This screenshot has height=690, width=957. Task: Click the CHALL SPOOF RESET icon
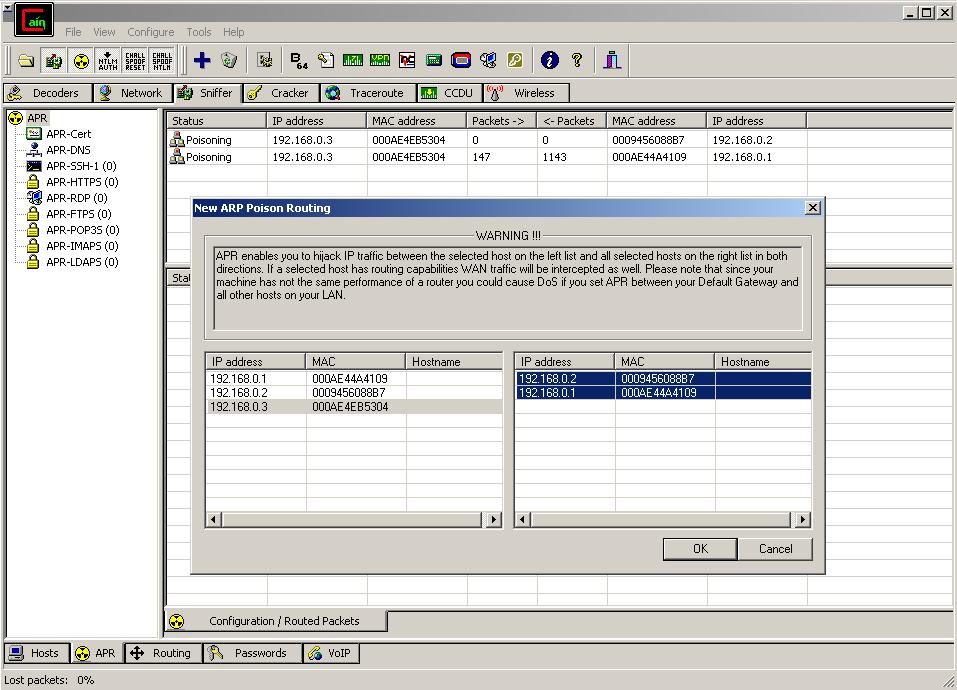135,60
